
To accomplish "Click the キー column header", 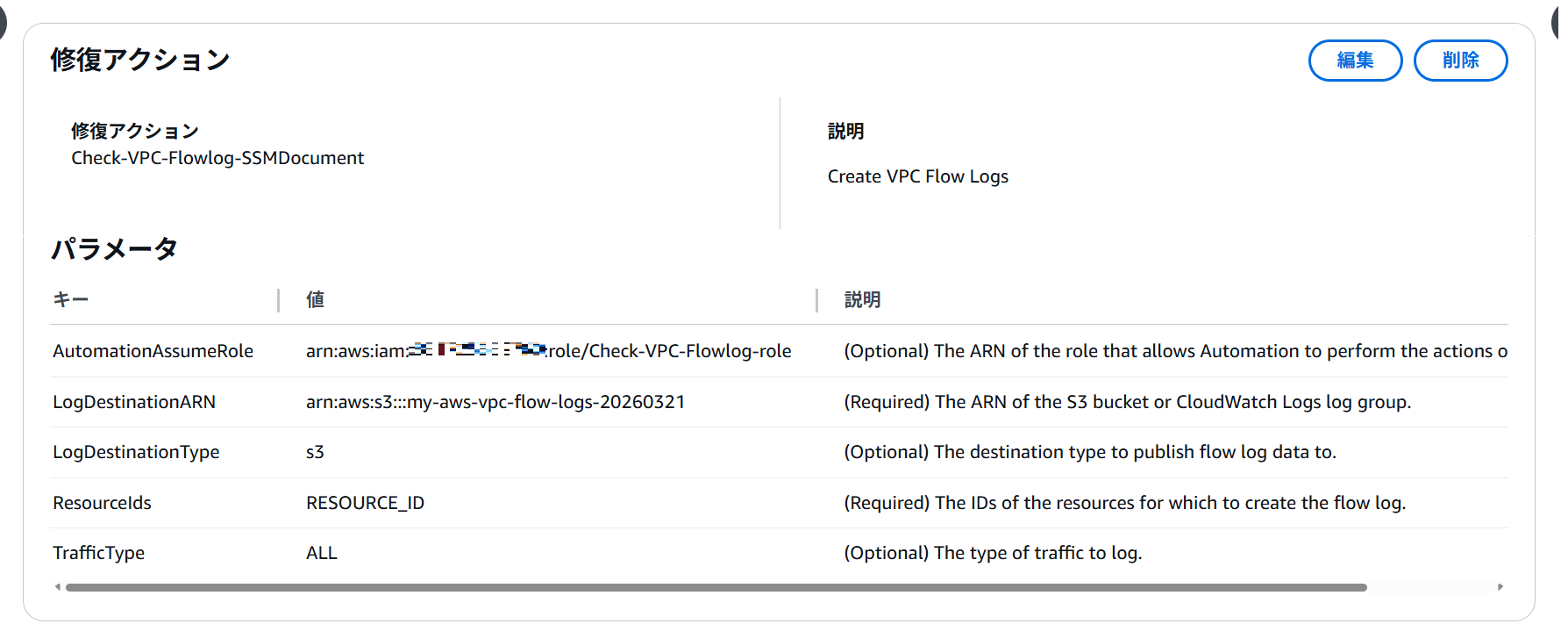I will pos(71,300).
